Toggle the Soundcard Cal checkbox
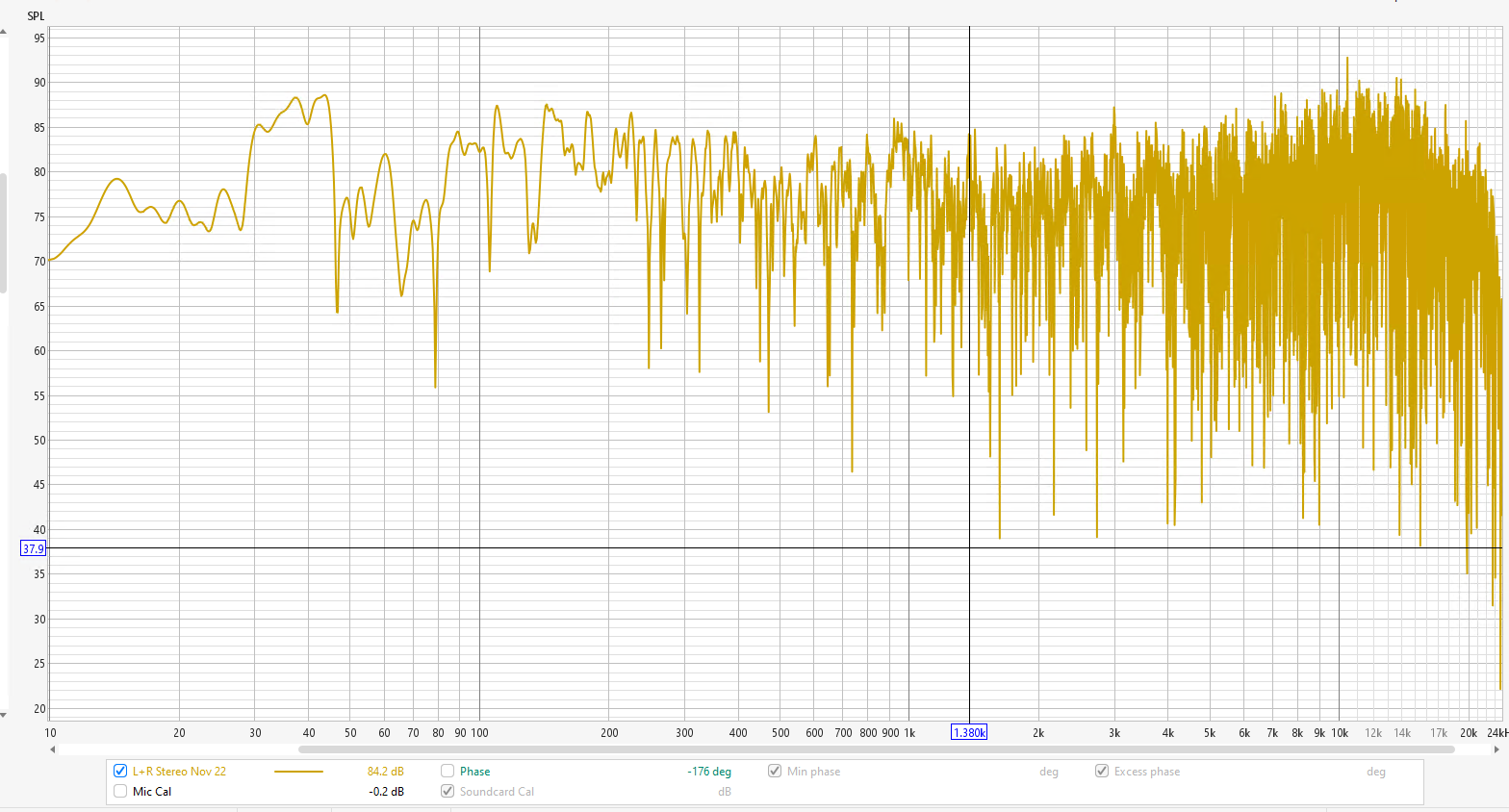1509x812 pixels. pos(448,791)
